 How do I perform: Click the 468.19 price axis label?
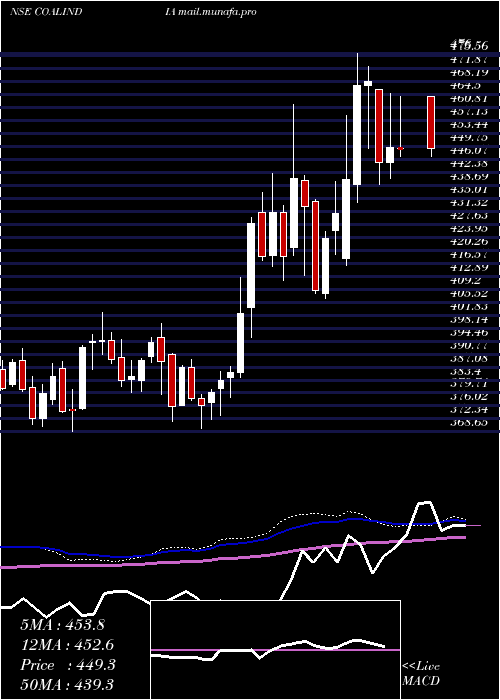[x=469, y=75]
